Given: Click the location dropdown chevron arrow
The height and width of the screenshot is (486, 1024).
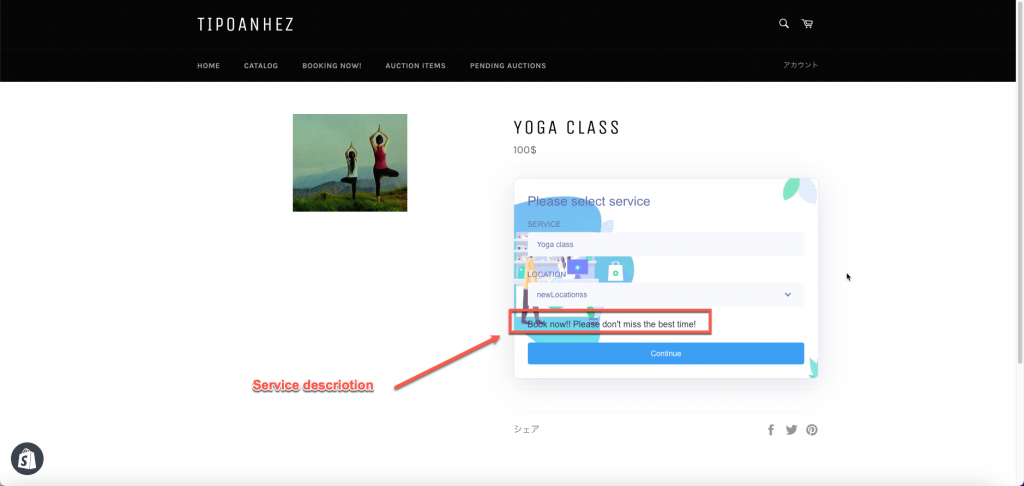Looking at the screenshot, I should 788,295.
